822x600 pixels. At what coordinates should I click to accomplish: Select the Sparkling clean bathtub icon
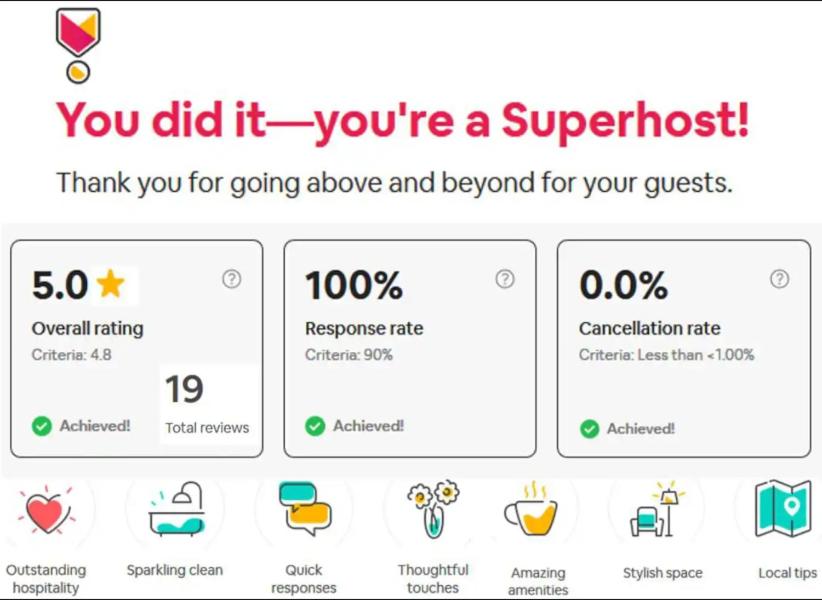[x=176, y=510]
